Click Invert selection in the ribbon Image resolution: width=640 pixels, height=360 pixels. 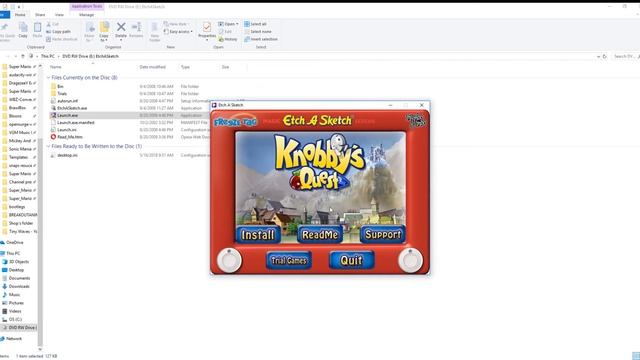[261, 39]
